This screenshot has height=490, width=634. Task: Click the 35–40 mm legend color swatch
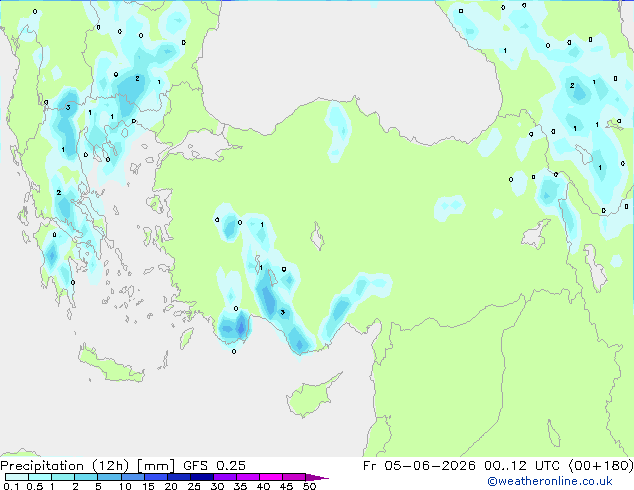pyautogui.click(x=248, y=477)
